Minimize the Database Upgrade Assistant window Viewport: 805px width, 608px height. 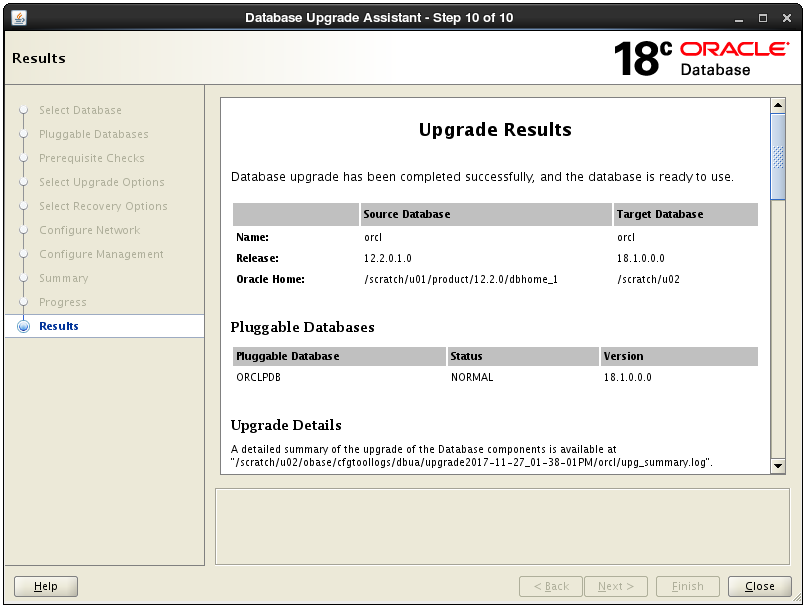click(739, 18)
